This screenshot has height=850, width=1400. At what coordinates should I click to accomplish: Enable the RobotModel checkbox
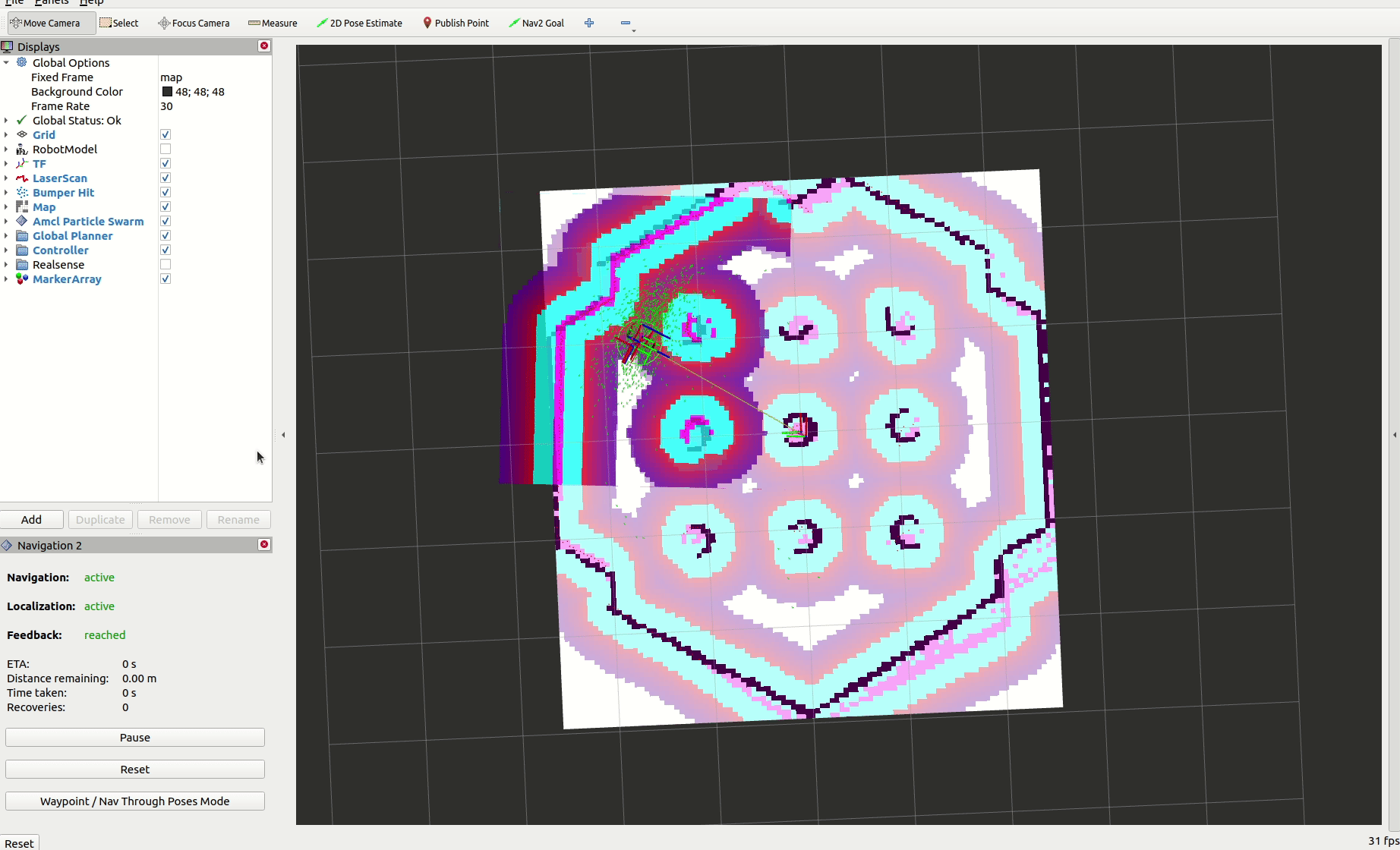pyautogui.click(x=166, y=149)
